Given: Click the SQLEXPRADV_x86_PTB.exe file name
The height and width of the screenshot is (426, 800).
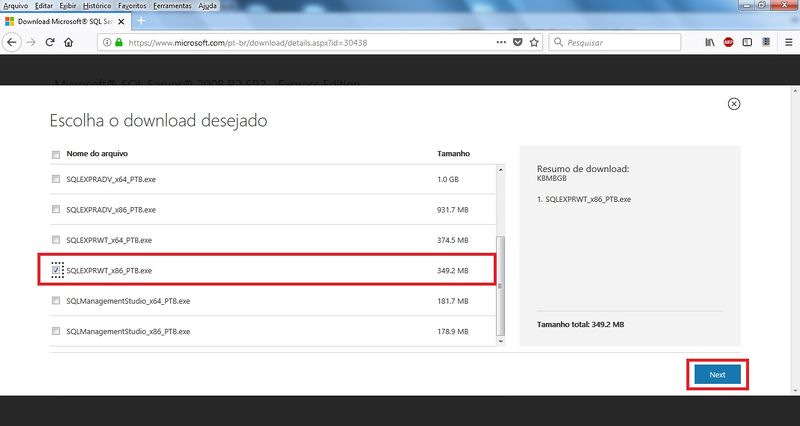Looking at the screenshot, I should (111, 210).
